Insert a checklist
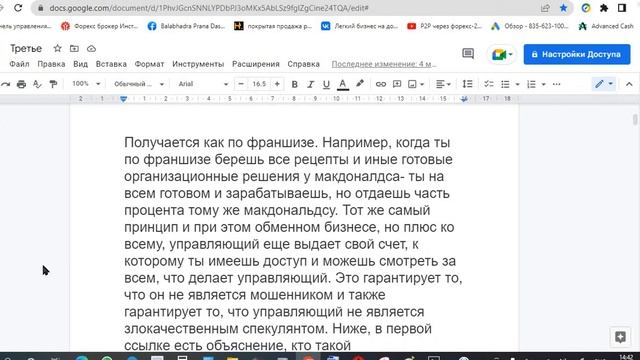The height and width of the screenshot is (360, 640). 489,84
